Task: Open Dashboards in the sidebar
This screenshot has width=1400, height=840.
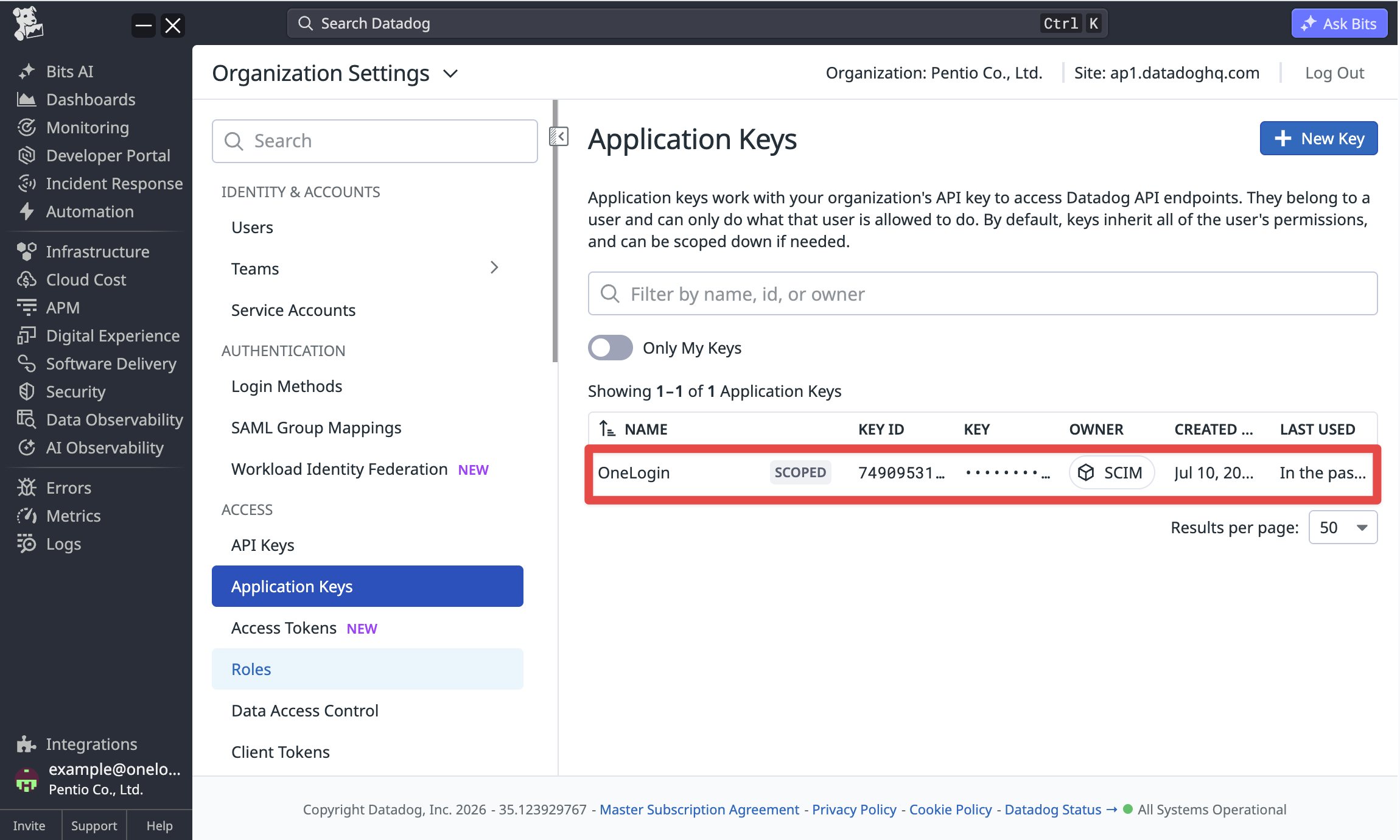Action: click(91, 99)
